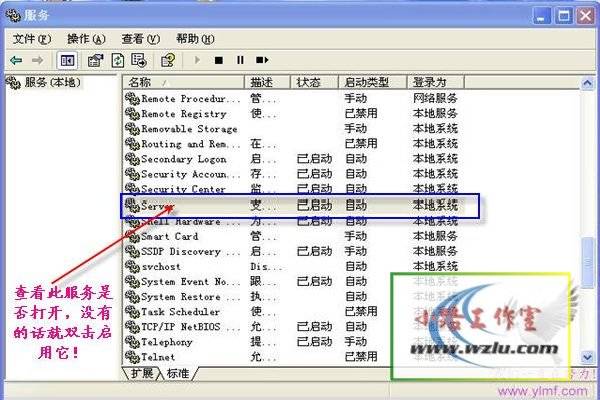Switch to the 扩展 tab
The image size is (600, 400).
click(141, 374)
